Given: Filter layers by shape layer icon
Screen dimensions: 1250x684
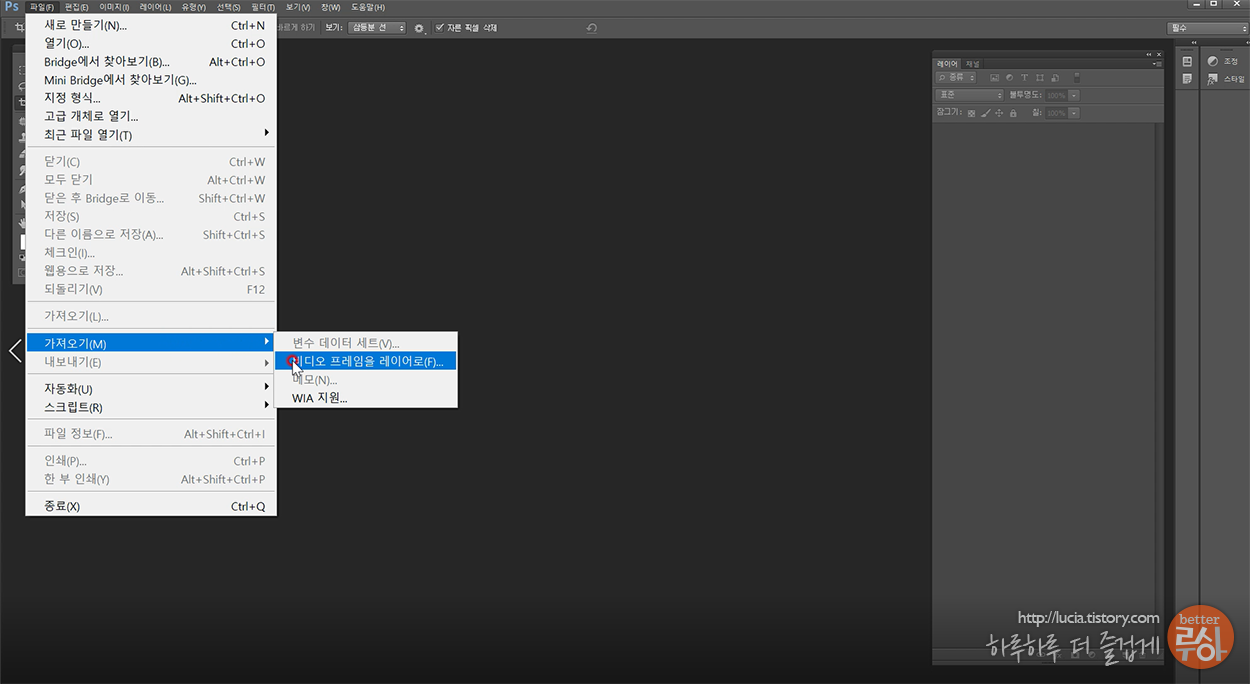Looking at the screenshot, I should [x=1040, y=77].
